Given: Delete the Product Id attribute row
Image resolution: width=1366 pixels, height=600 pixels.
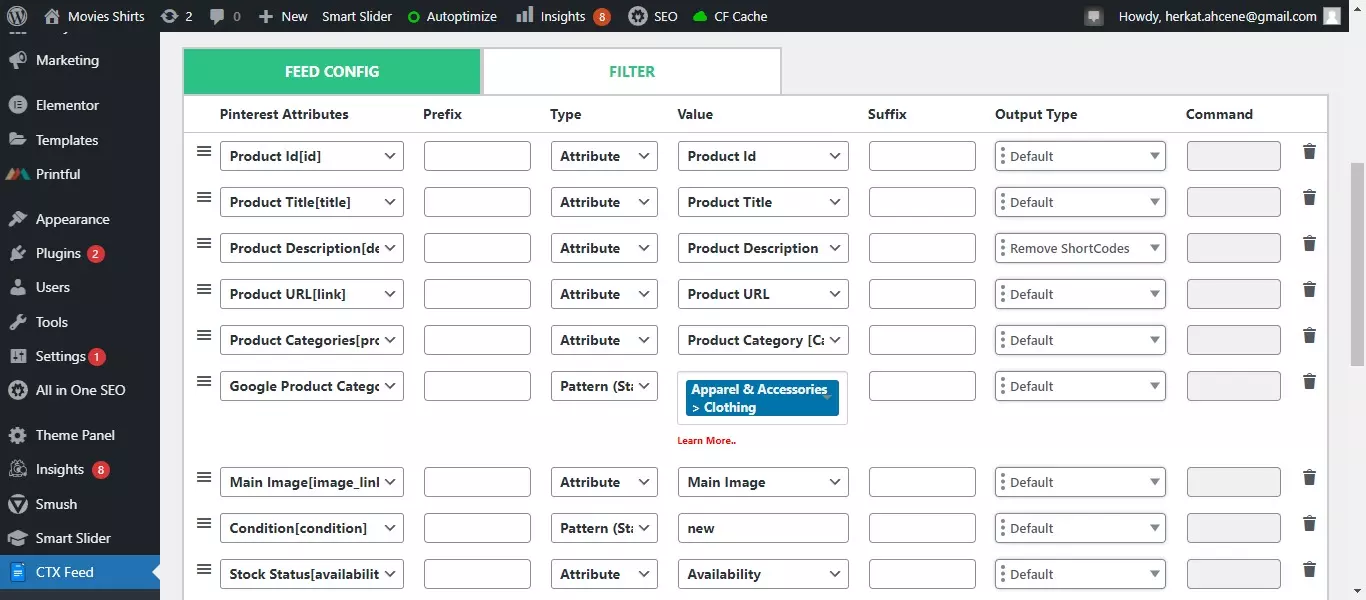Looking at the screenshot, I should pyautogui.click(x=1309, y=152).
